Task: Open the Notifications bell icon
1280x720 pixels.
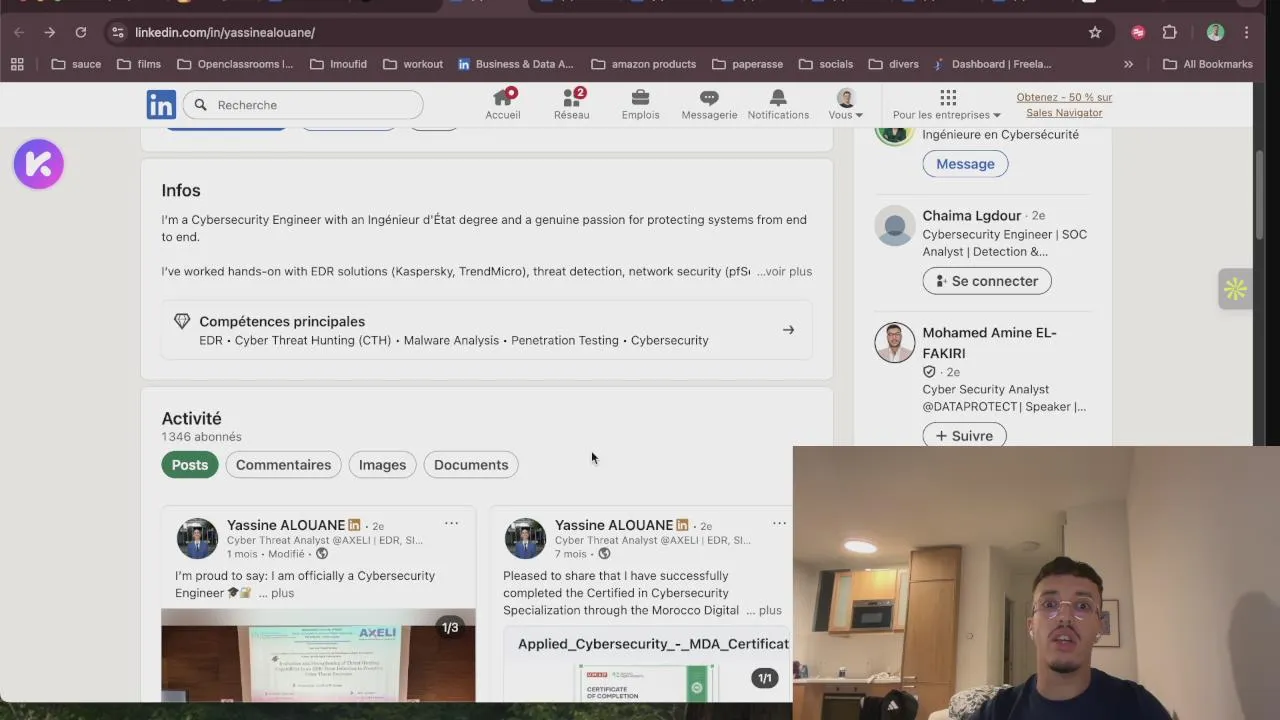Action: [x=778, y=104]
